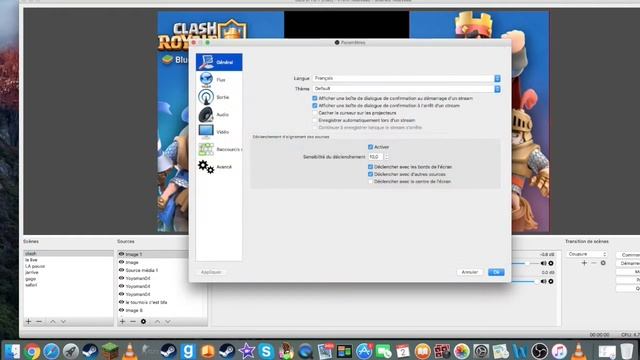
Task: Uncheck the Activer snapping checkbox
Action: pos(371,147)
